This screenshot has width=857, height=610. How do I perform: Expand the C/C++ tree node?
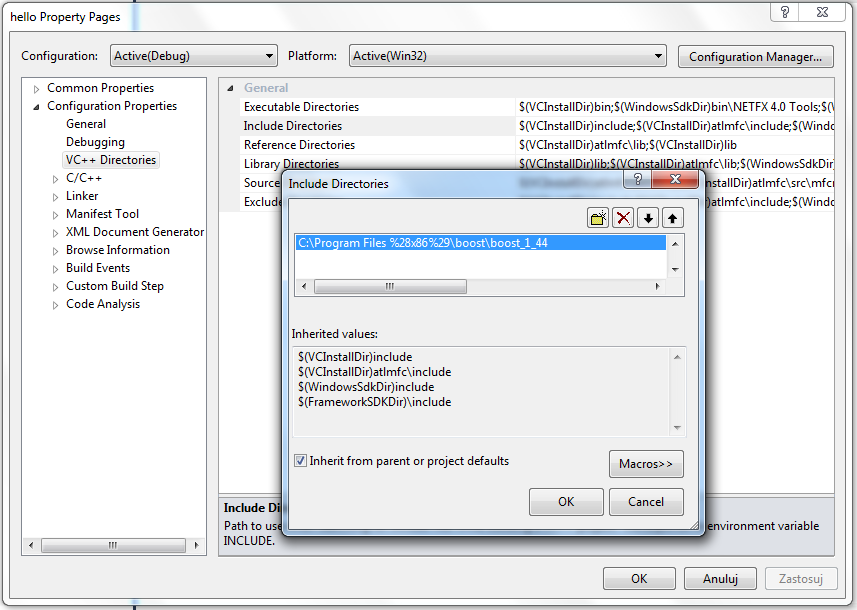[56, 178]
